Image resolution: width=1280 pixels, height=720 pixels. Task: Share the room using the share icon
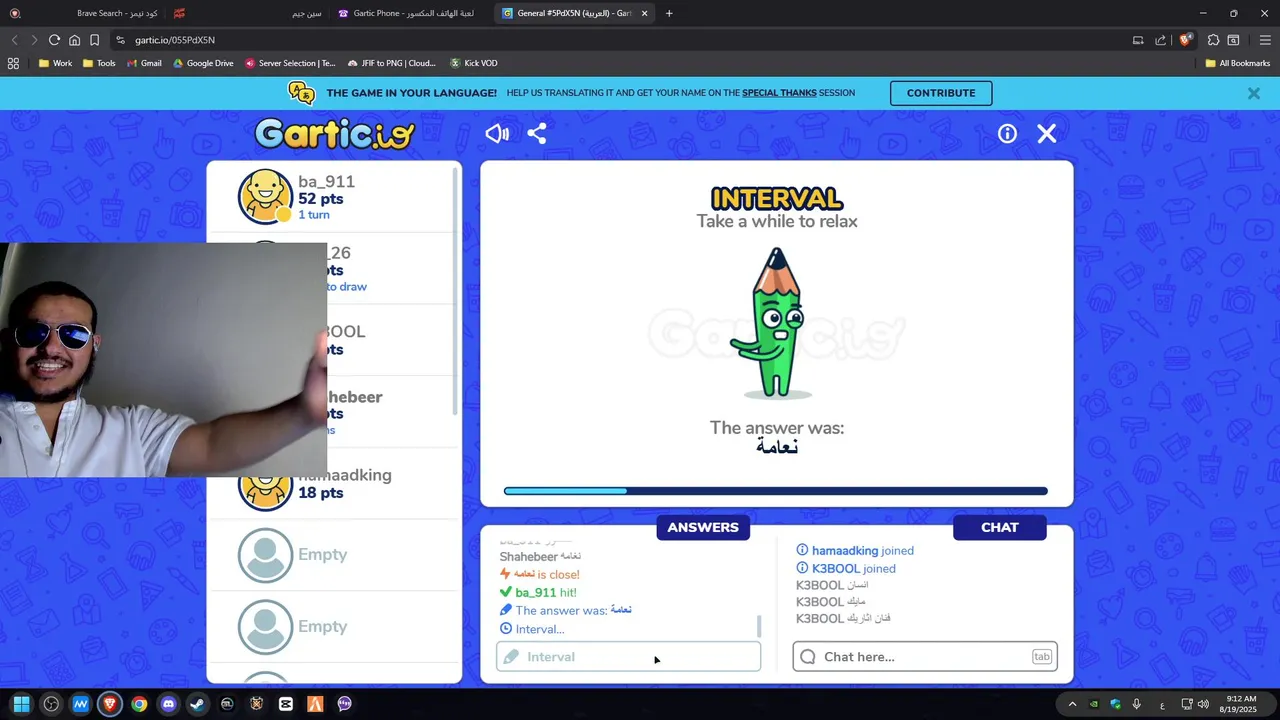pyautogui.click(x=537, y=133)
